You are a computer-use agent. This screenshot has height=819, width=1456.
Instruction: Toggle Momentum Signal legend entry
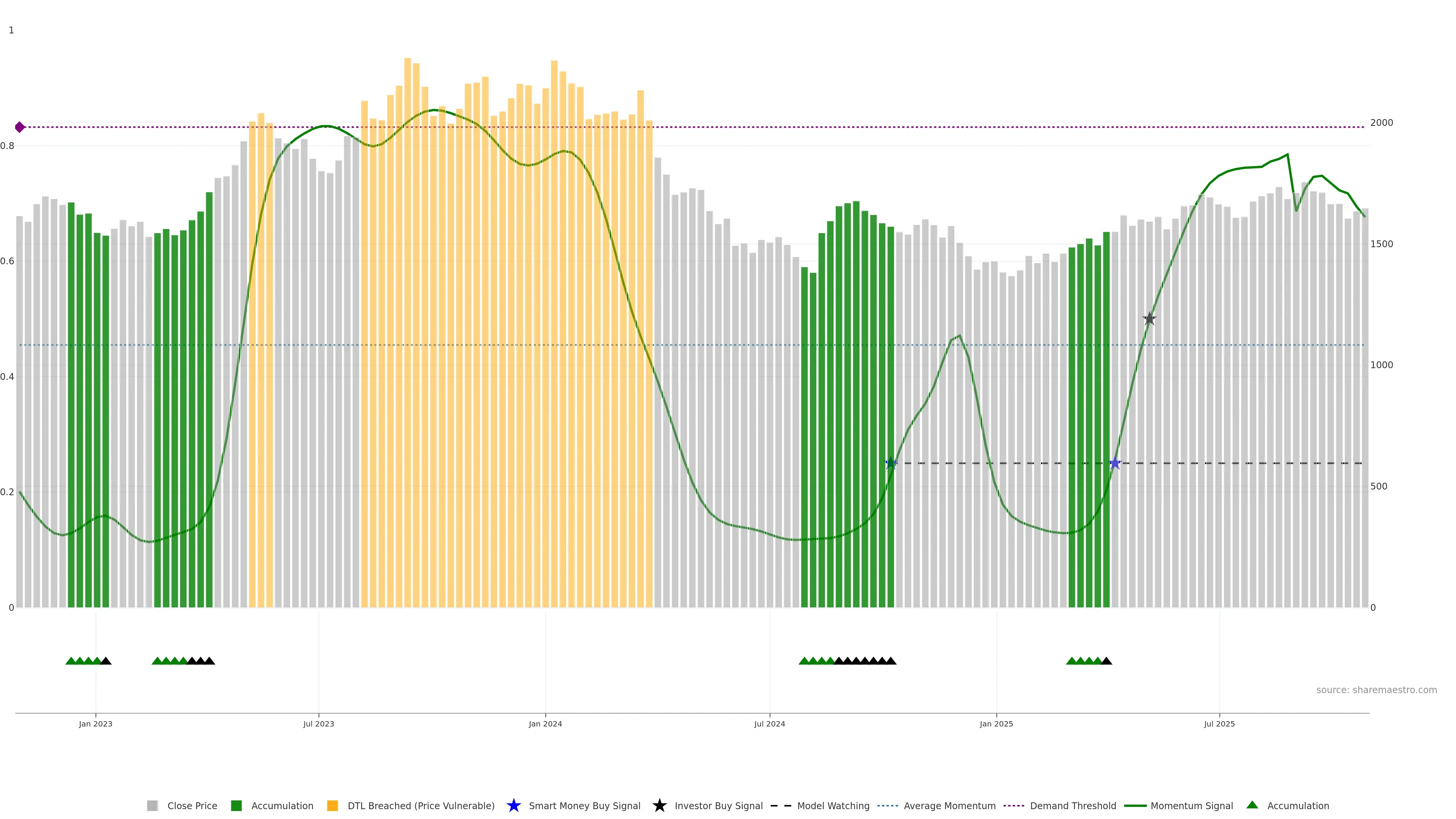click(x=1191, y=805)
